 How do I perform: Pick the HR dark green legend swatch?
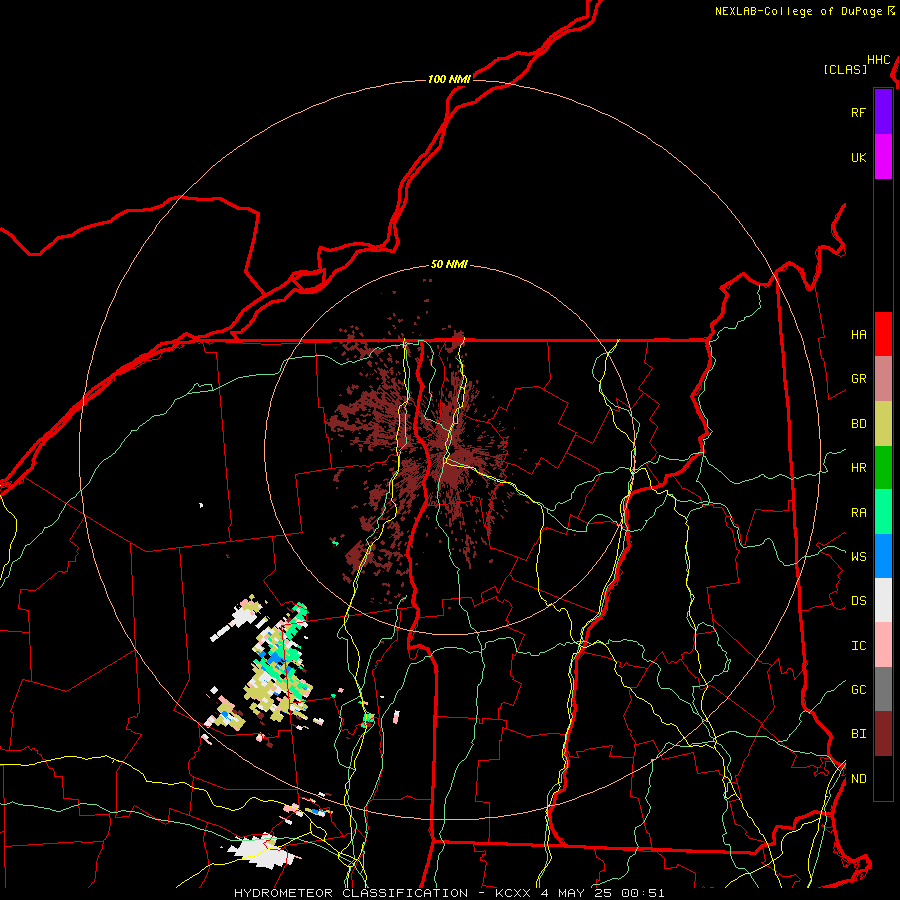click(883, 468)
